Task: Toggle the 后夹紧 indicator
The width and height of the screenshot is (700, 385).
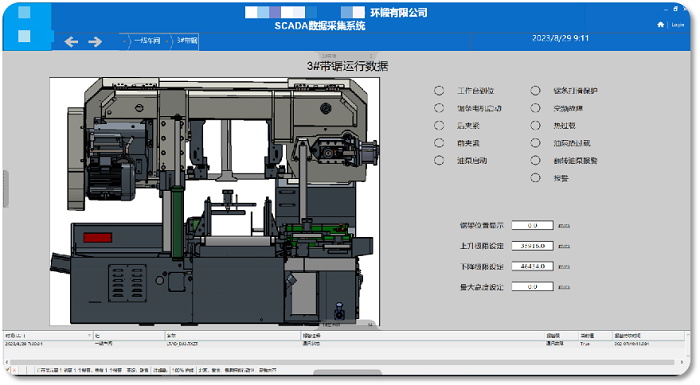Action: pos(439,126)
